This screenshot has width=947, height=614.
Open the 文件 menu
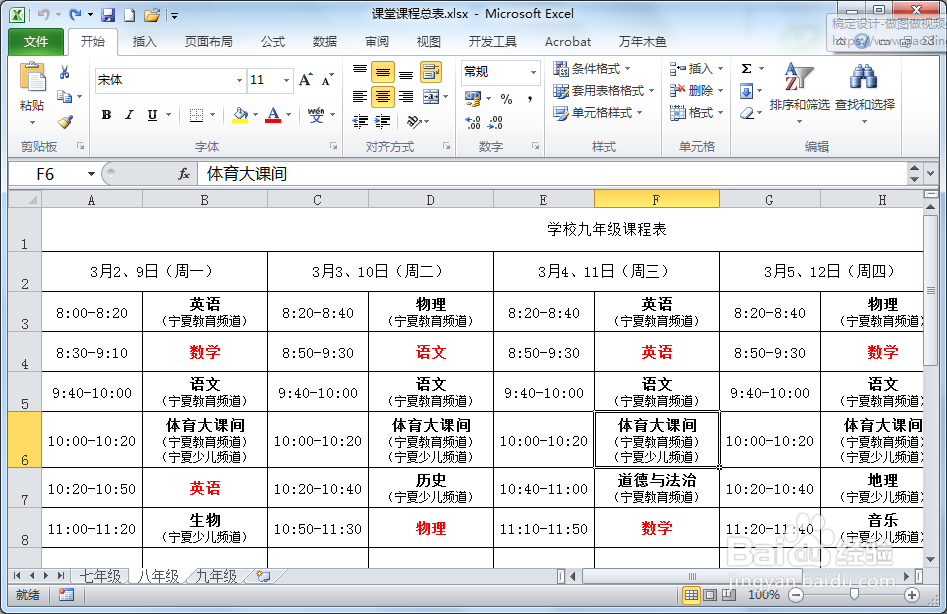coord(35,42)
